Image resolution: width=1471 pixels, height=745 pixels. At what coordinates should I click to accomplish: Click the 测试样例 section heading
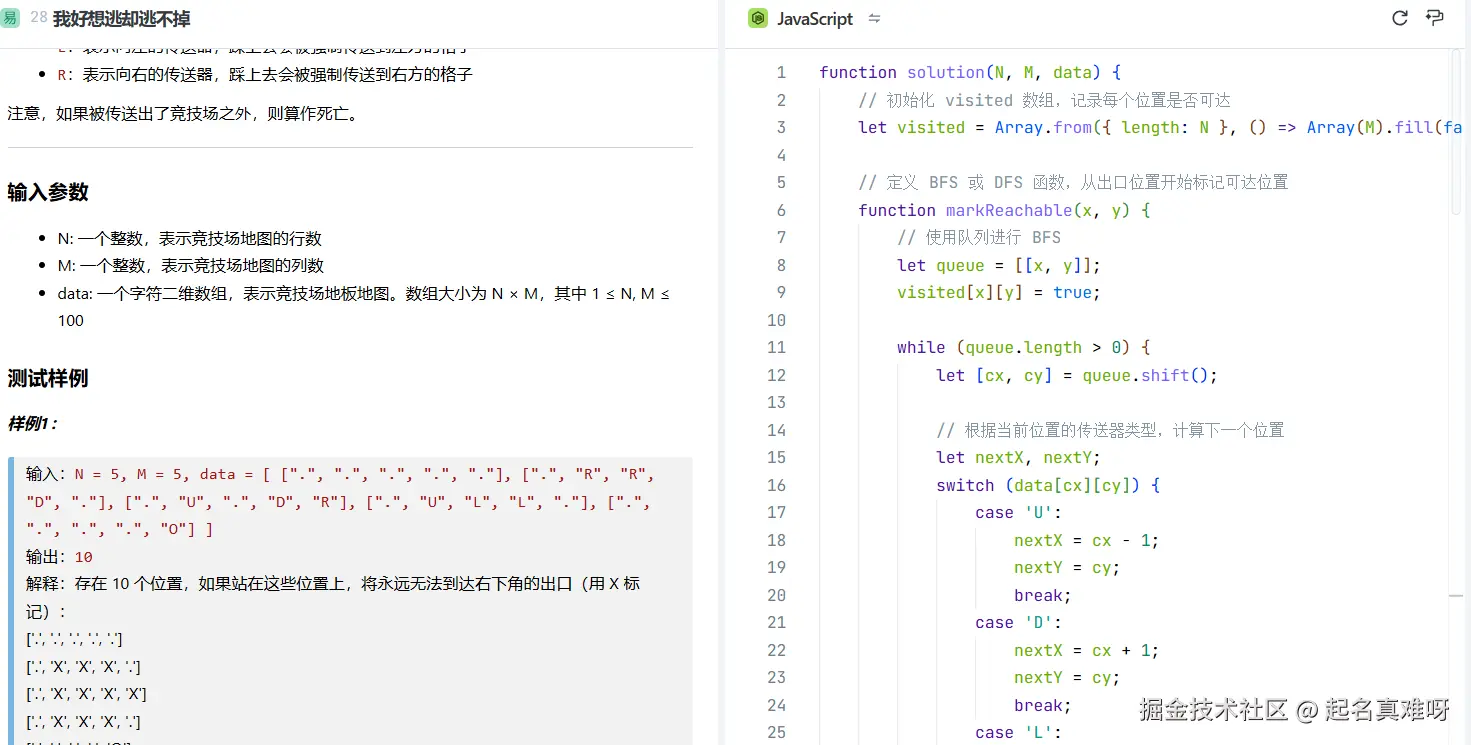[x=48, y=379]
